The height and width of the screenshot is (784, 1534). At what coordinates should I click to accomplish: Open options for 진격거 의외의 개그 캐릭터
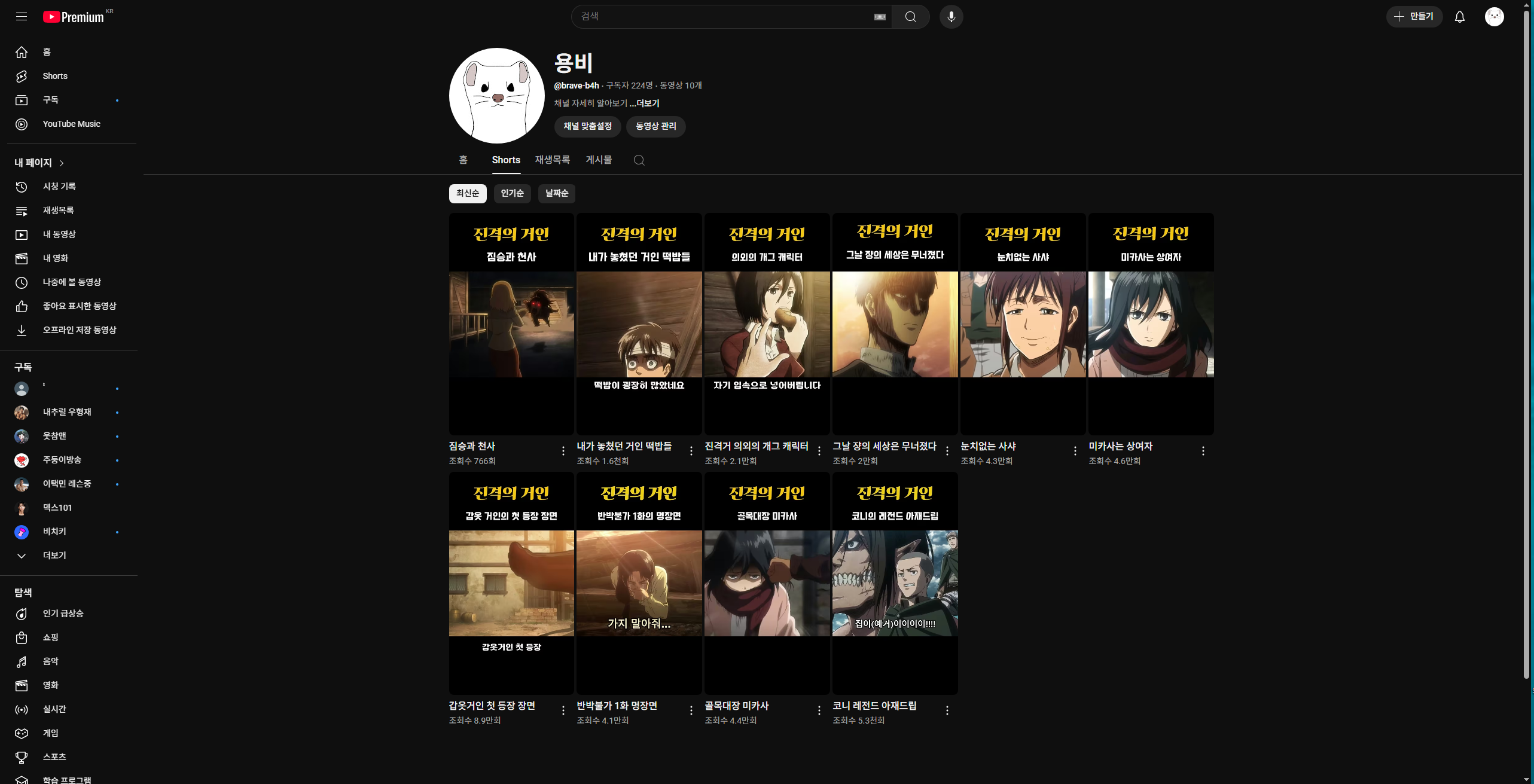pyautogui.click(x=819, y=451)
